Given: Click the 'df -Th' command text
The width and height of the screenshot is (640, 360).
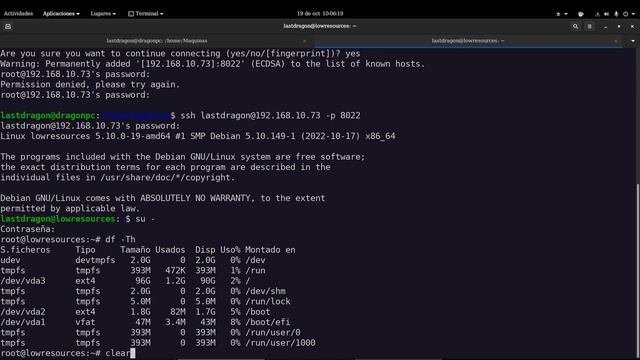Looking at the screenshot, I should click(x=120, y=240).
